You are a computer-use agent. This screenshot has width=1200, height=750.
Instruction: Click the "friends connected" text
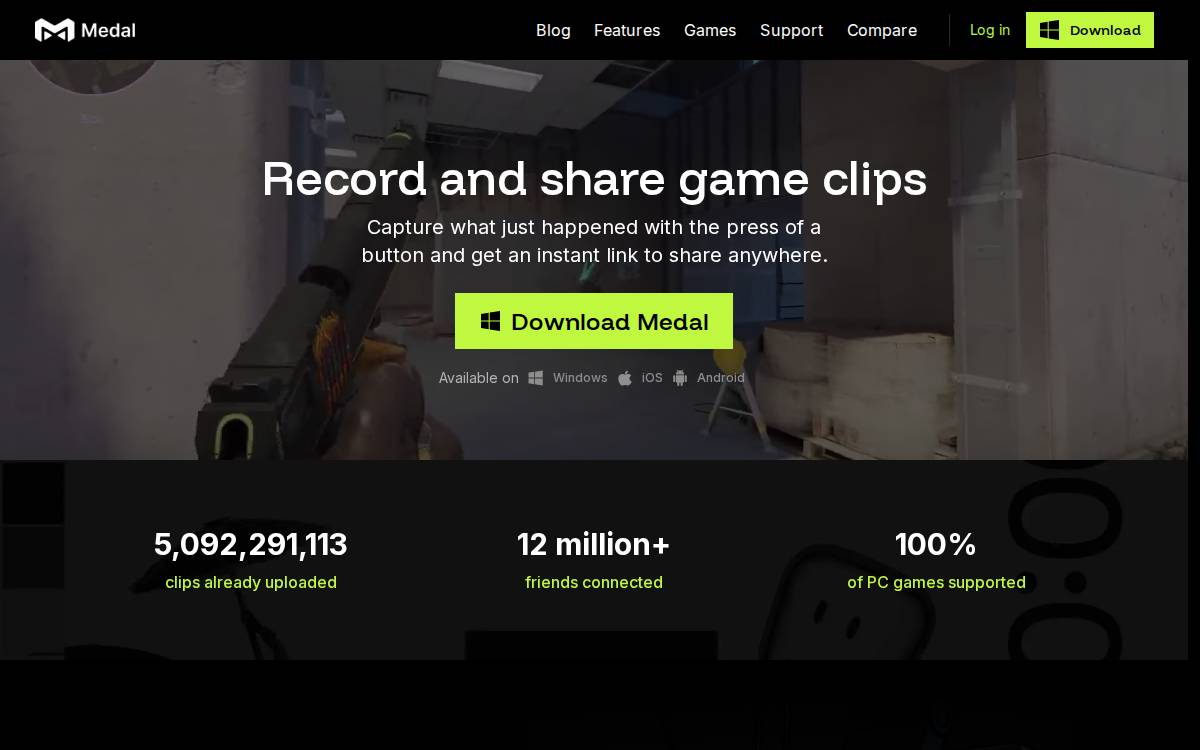[x=594, y=582]
